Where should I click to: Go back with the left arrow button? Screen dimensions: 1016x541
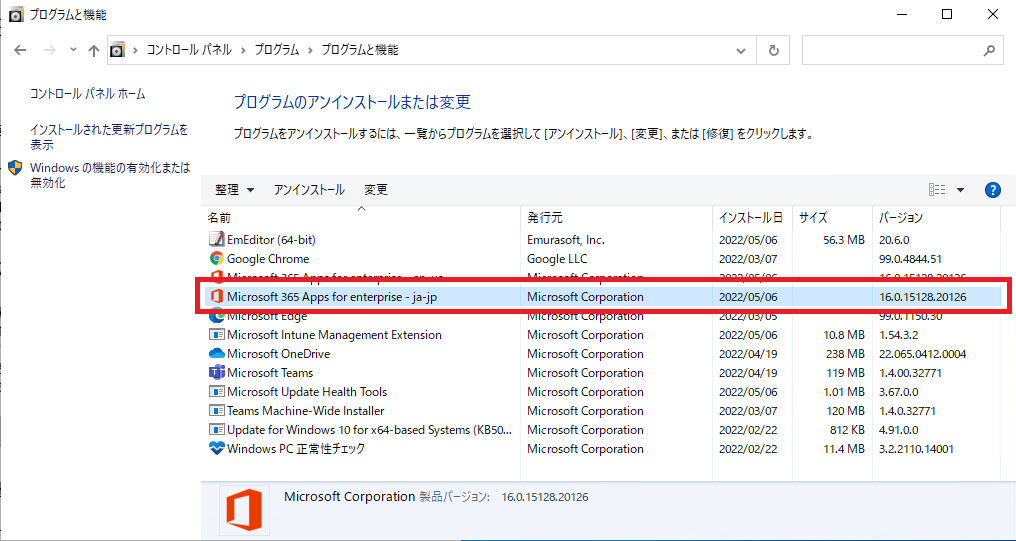click(21, 50)
